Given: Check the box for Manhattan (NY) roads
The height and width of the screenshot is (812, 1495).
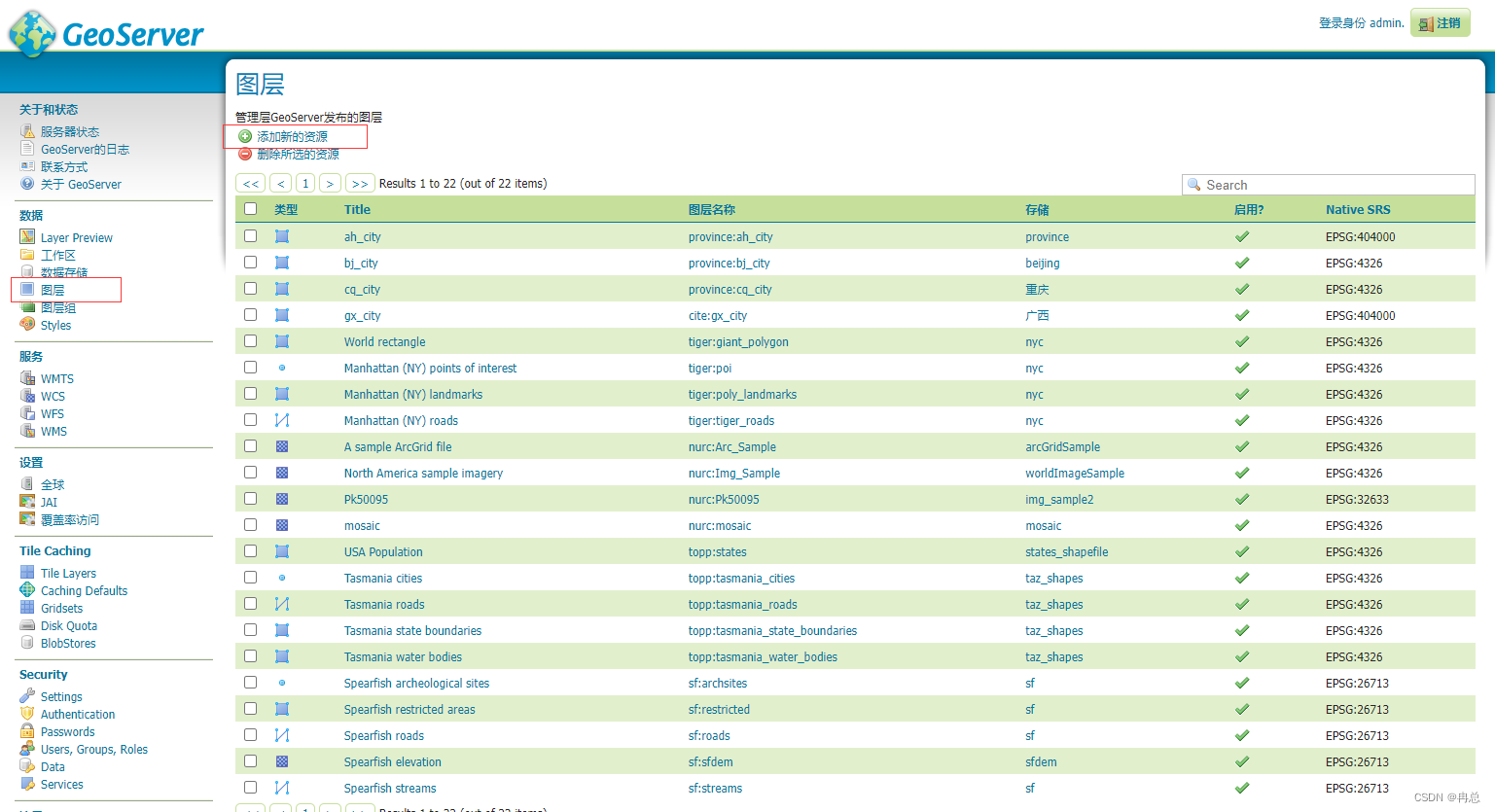Looking at the screenshot, I should [251, 420].
